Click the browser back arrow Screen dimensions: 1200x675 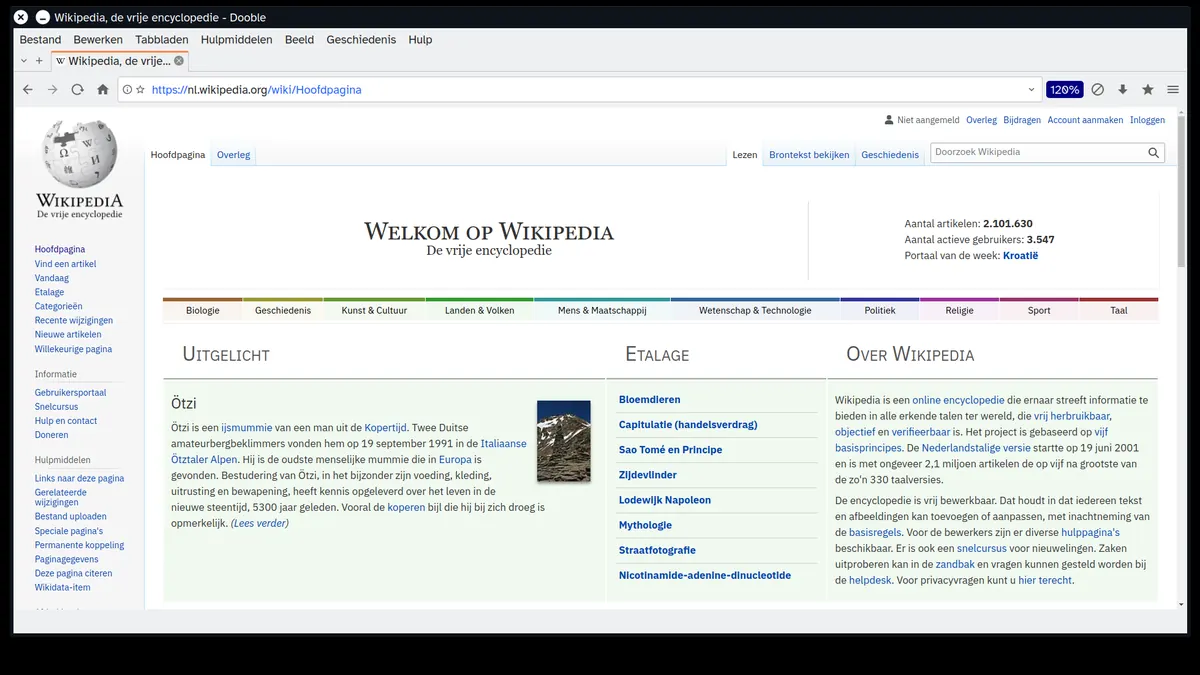(x=28, y=89)
